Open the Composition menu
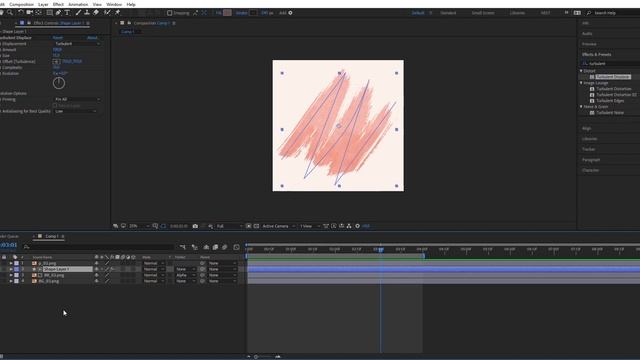This screenshot has height=360, width=640. coord(21,4)
